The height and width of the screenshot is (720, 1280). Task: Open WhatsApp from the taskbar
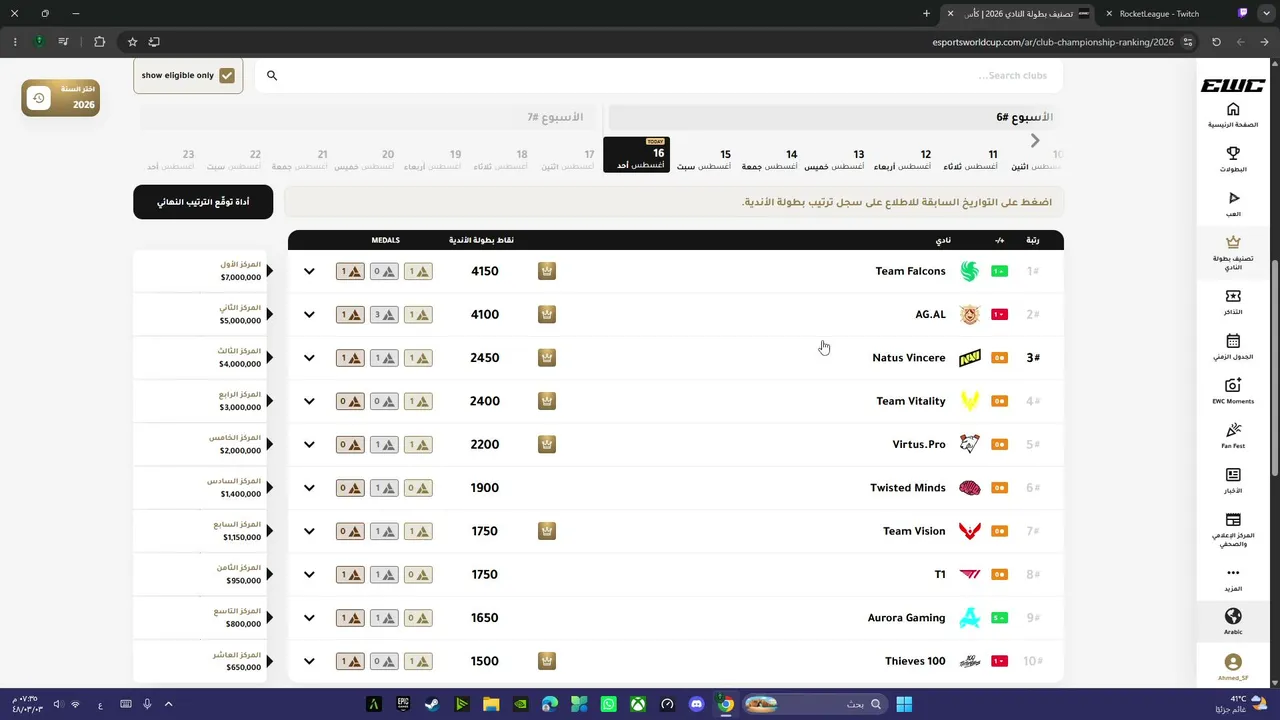pyautogui.click(x=609, y=704)
